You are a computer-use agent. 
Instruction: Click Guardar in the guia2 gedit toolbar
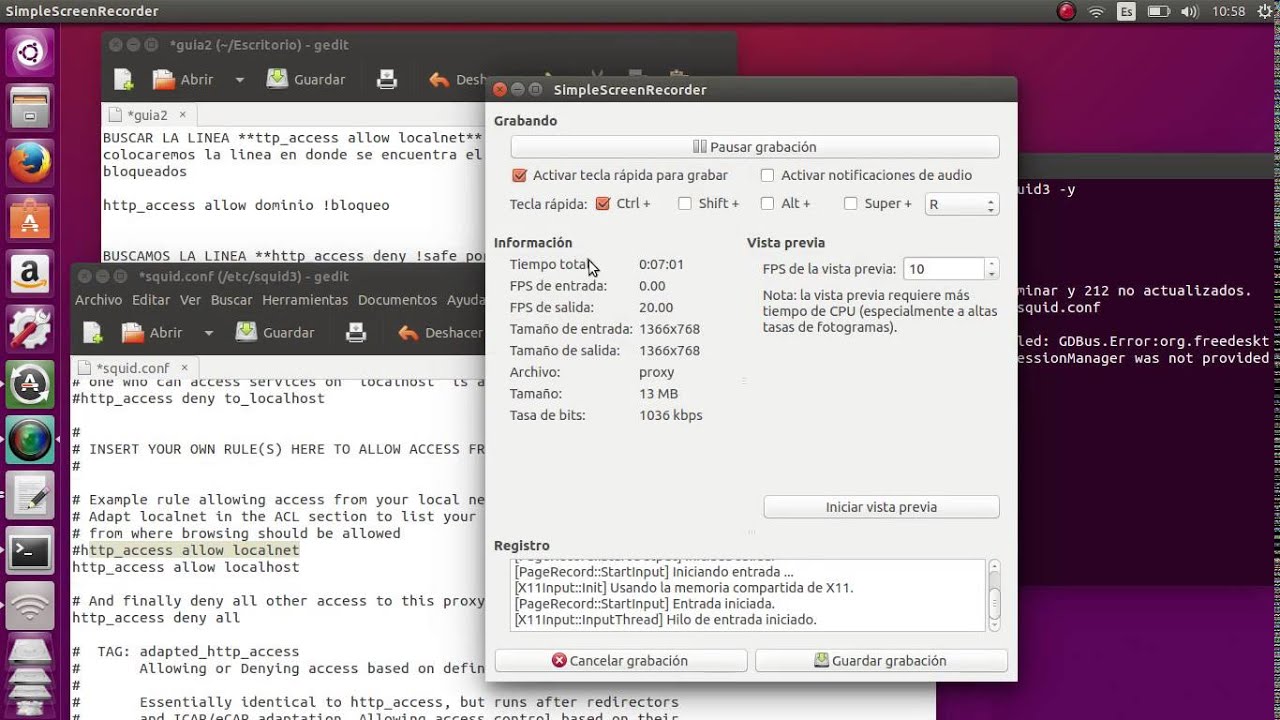pos(306,79)
